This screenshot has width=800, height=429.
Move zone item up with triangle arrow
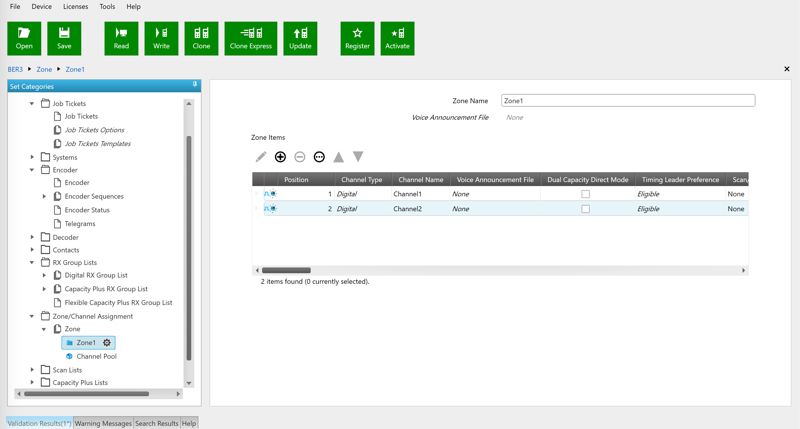click(339, 157)
